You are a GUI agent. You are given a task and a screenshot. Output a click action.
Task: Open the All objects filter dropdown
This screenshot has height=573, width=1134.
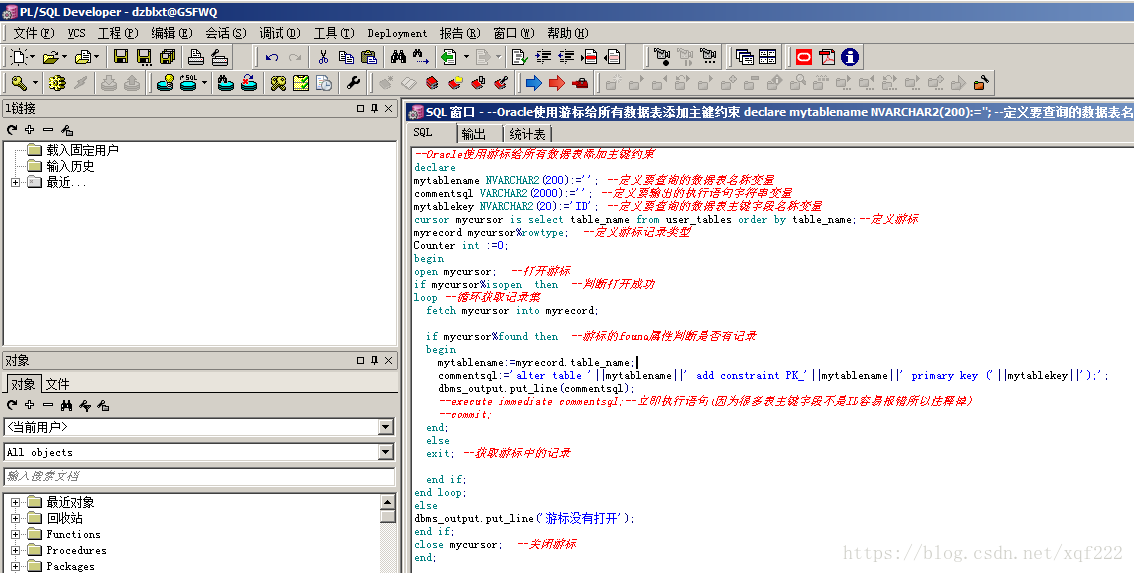(386, 452)
